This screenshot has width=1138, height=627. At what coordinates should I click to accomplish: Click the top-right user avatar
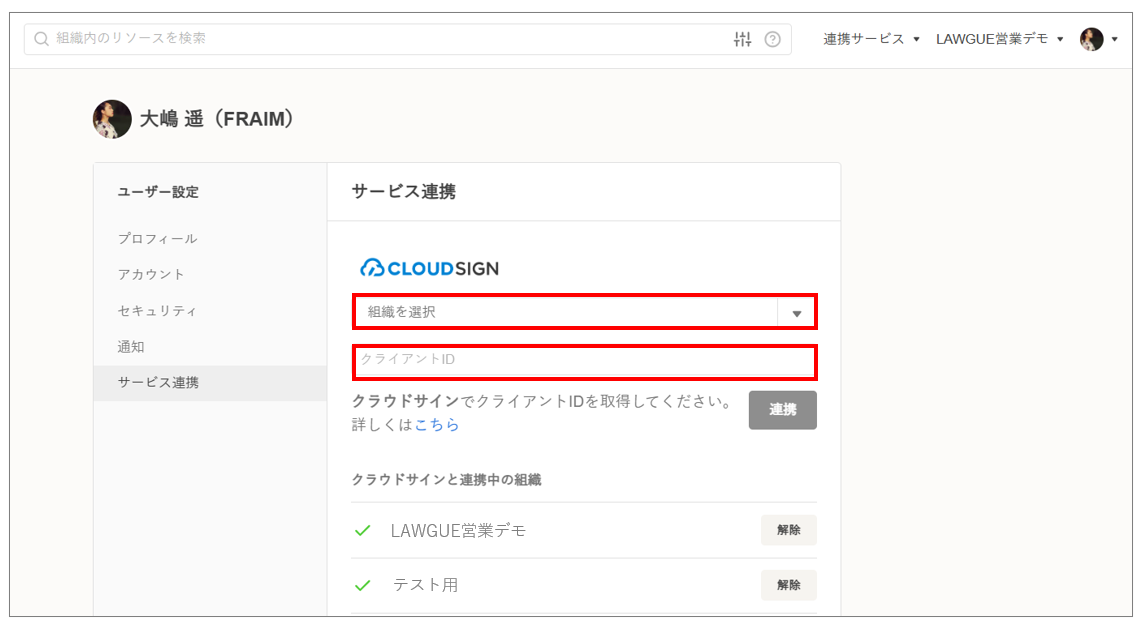[1091, 39]
